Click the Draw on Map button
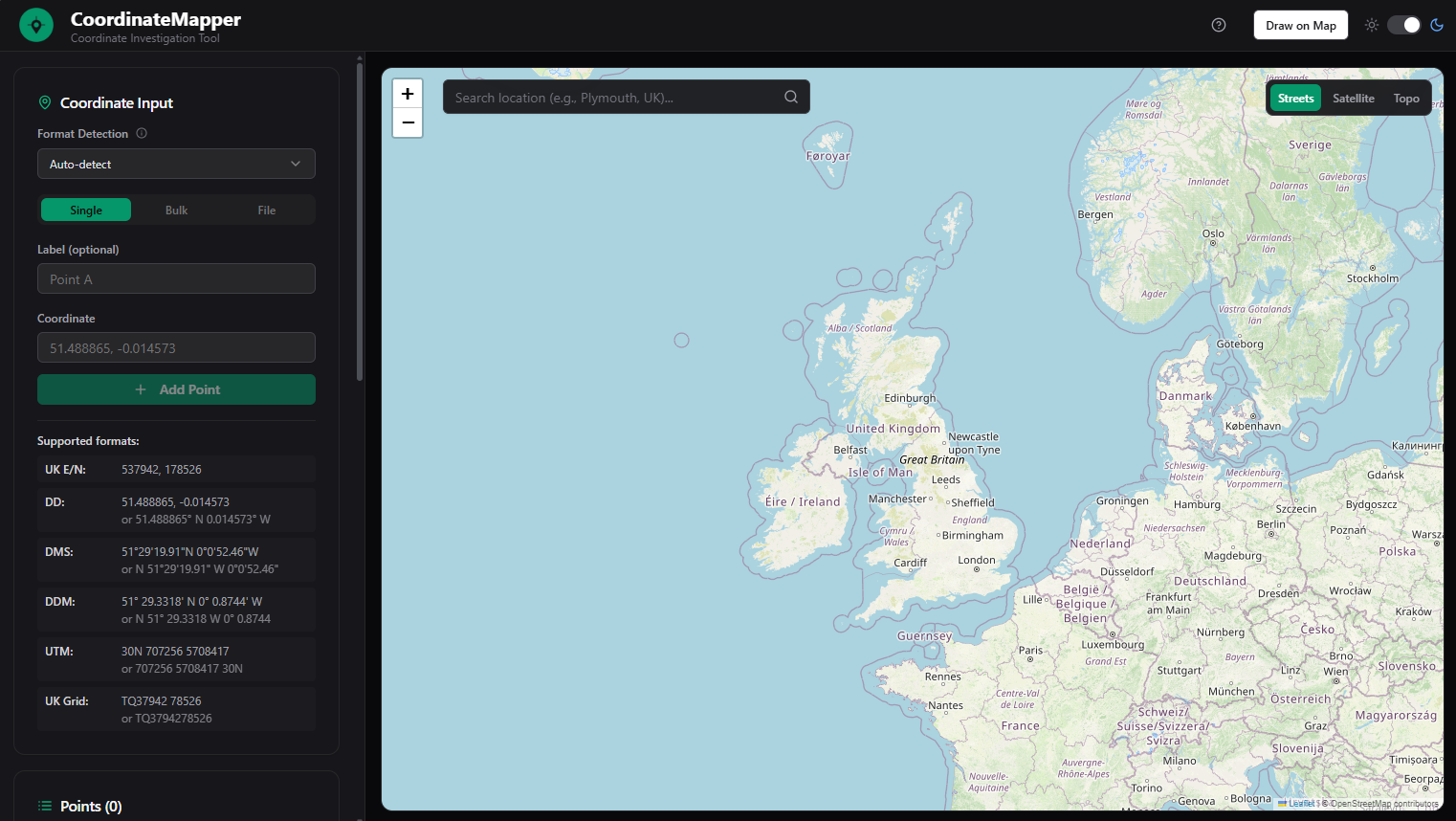 tap(1300, 24)
